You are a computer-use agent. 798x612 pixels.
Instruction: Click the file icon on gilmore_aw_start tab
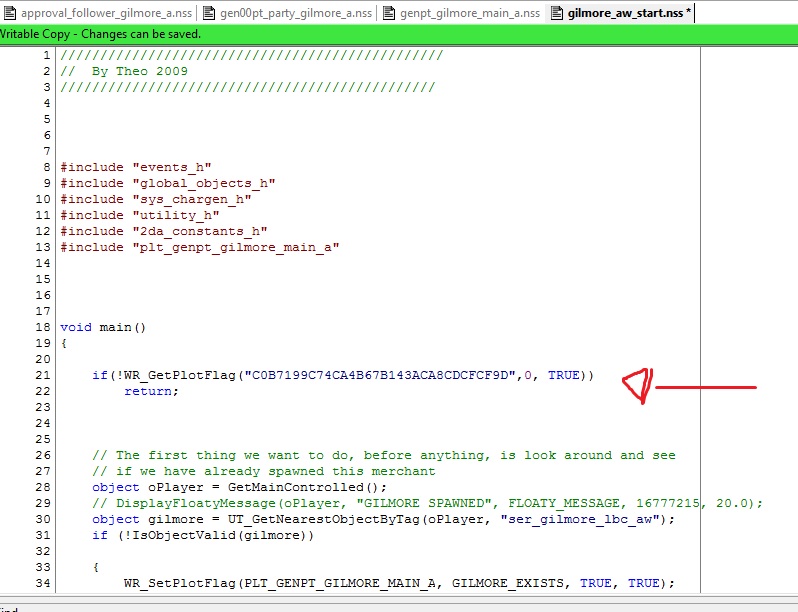point(557,13)
